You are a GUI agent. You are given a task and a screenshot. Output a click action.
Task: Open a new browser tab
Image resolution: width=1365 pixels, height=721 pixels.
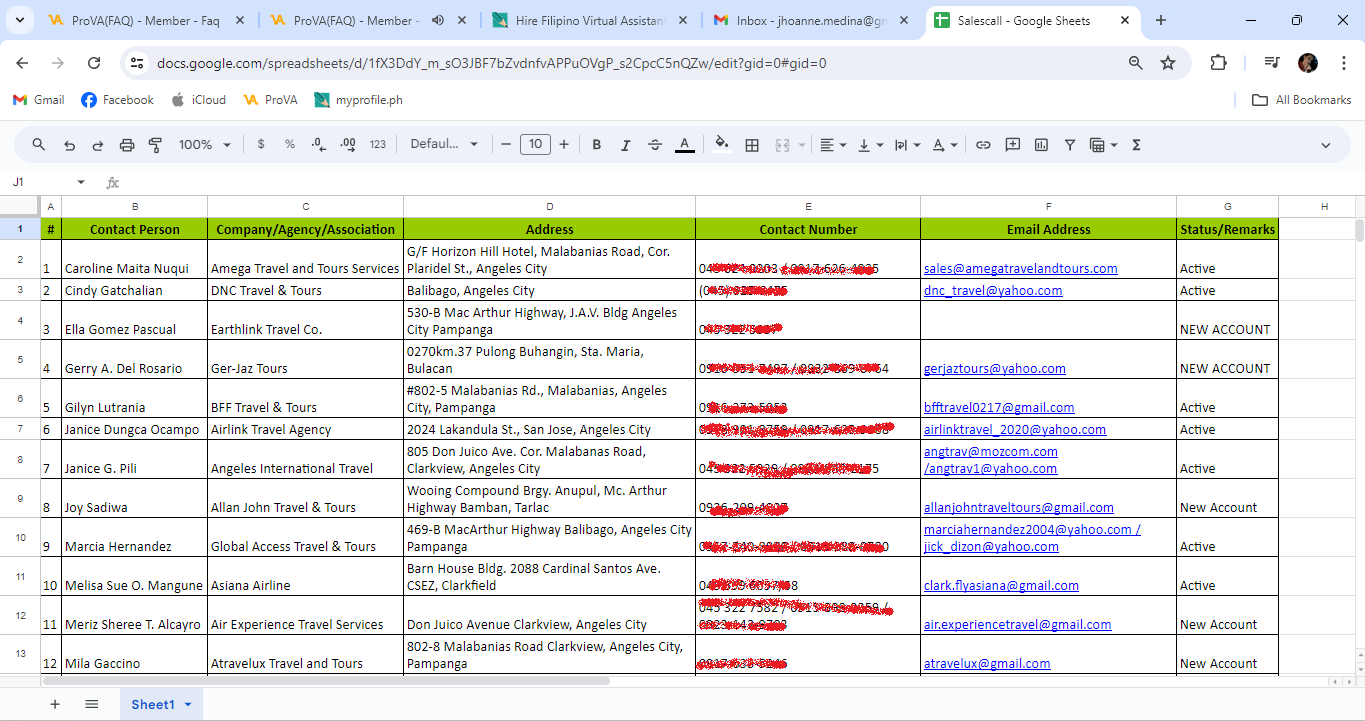[x=1161, y=20]
